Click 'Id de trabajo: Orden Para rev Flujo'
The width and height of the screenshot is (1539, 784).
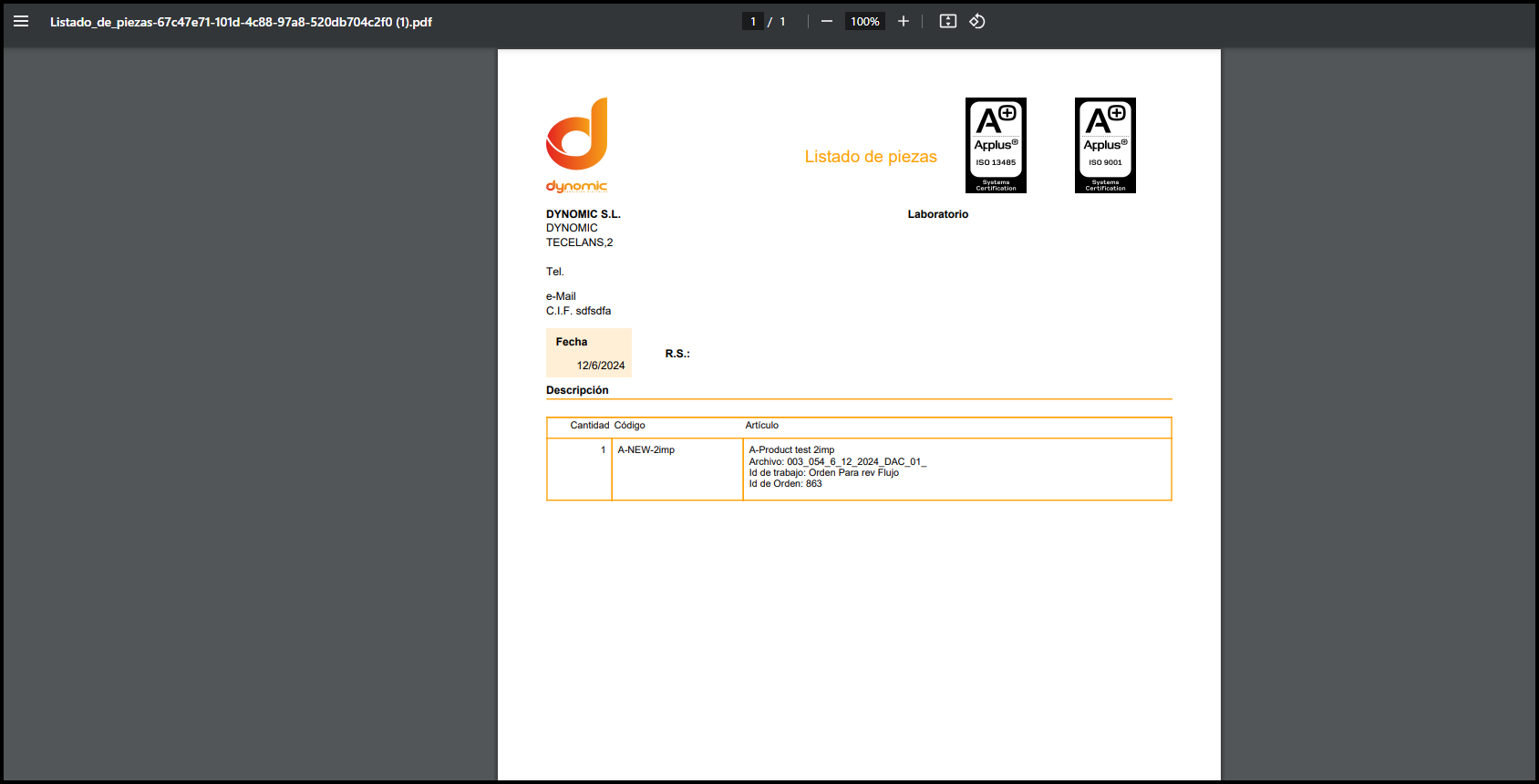824,473
